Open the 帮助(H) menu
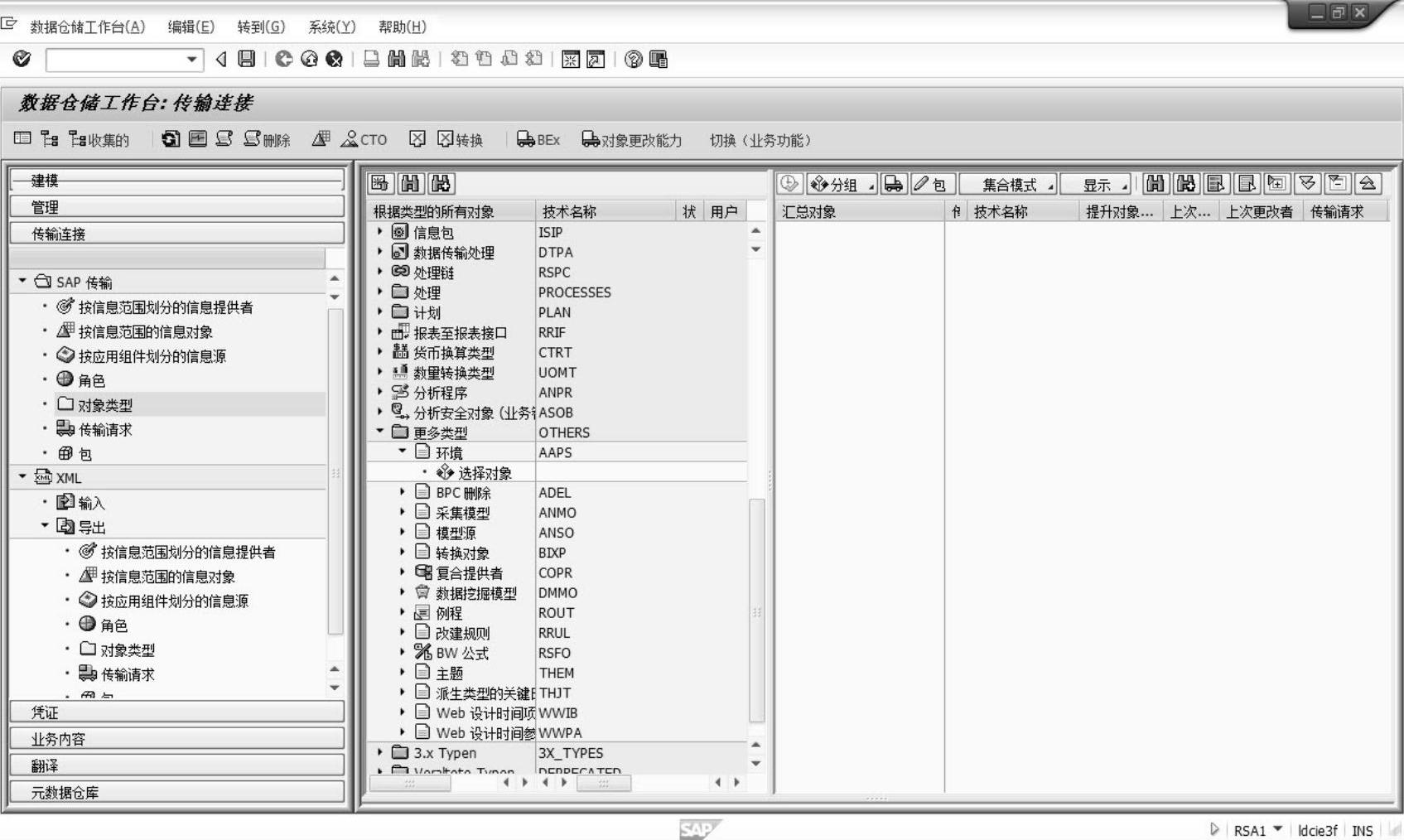1404x840 pixels. [402, 27]
